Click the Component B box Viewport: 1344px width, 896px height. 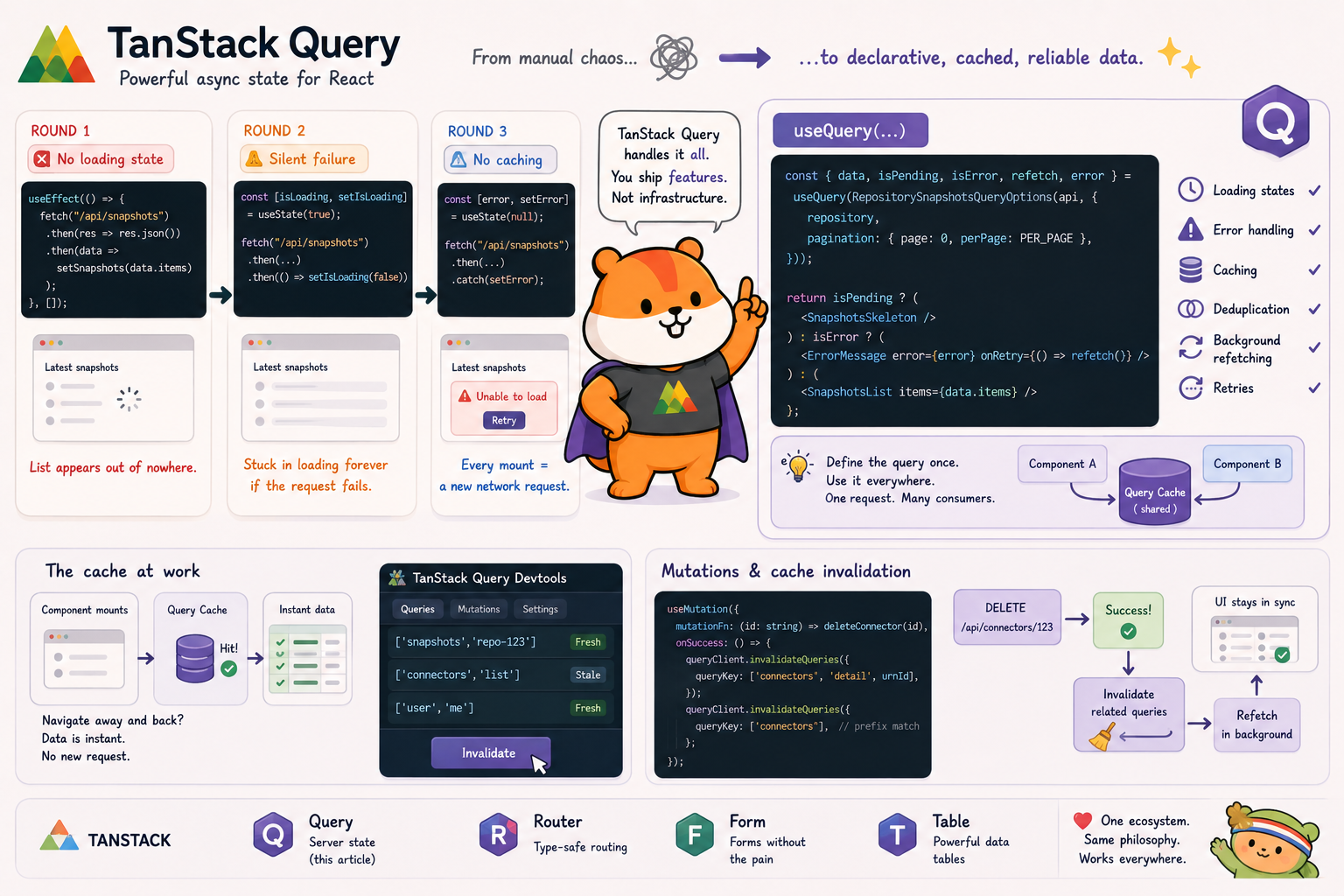[x=1248, y=464]
